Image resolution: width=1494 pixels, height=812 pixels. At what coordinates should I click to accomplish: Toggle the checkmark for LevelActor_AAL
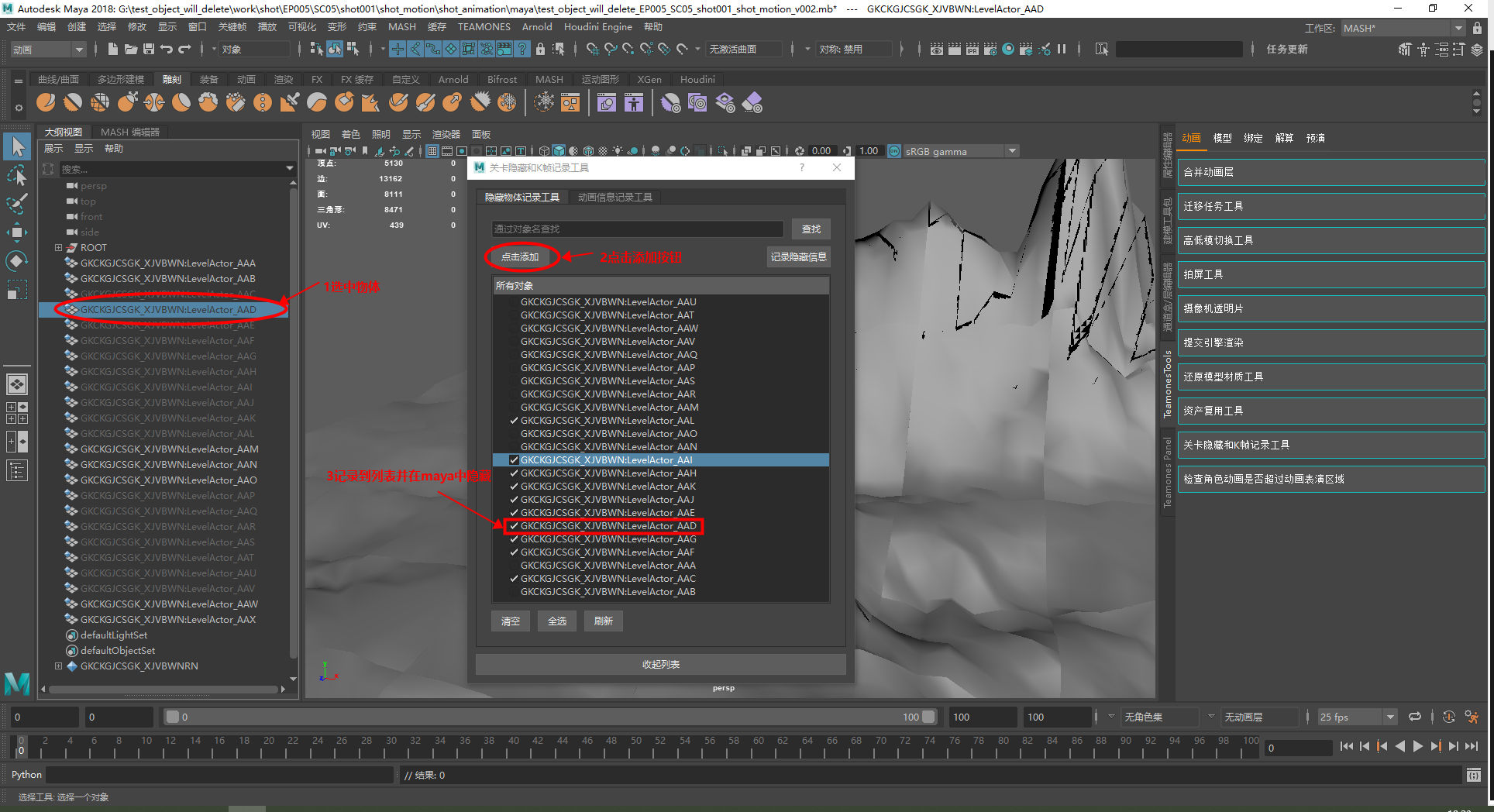514,421
